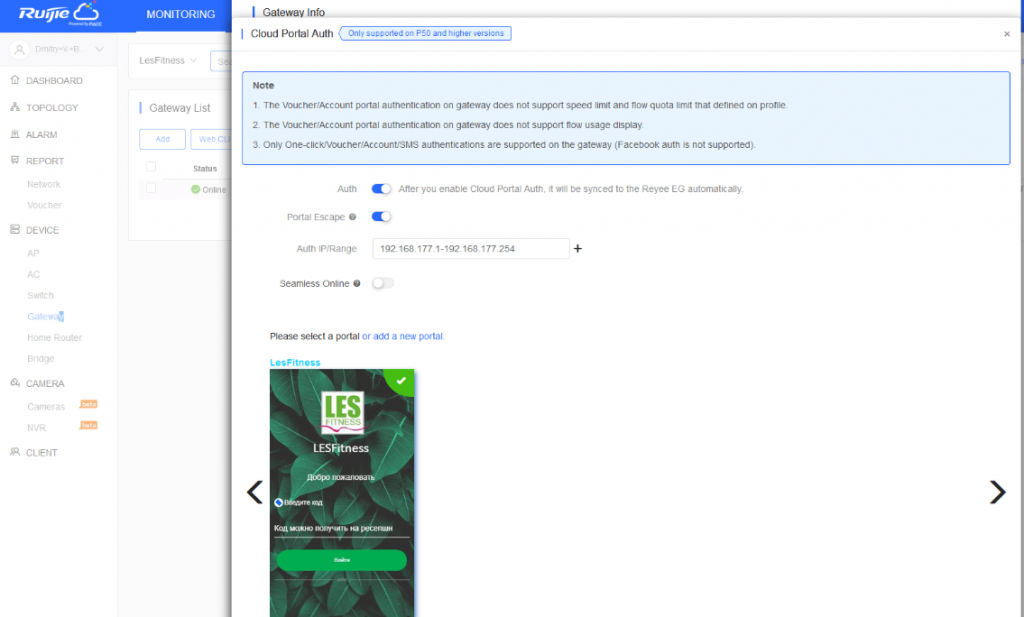Screen dimensions: 1024x617
Task: Open the Dashboard home icon
Action: click(x=15, y=80)
